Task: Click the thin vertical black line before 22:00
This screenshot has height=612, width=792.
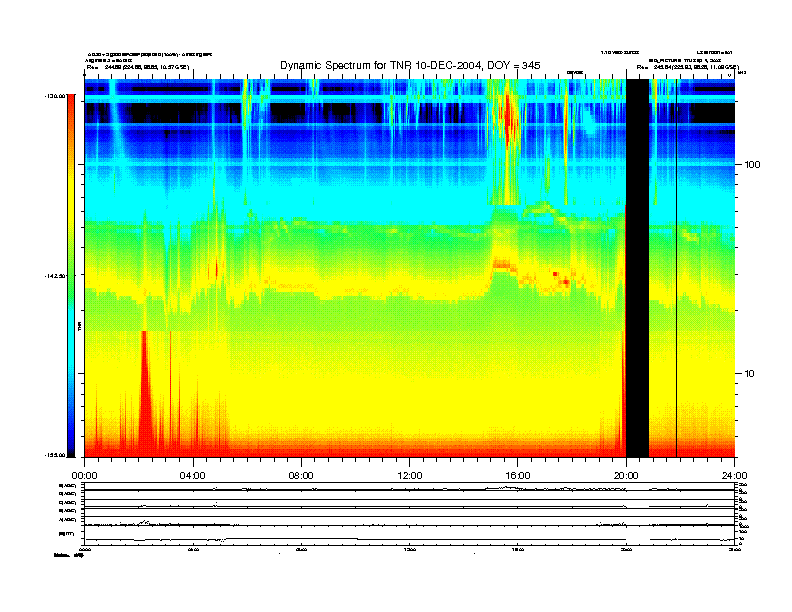Action: click(x=676, y=268)
